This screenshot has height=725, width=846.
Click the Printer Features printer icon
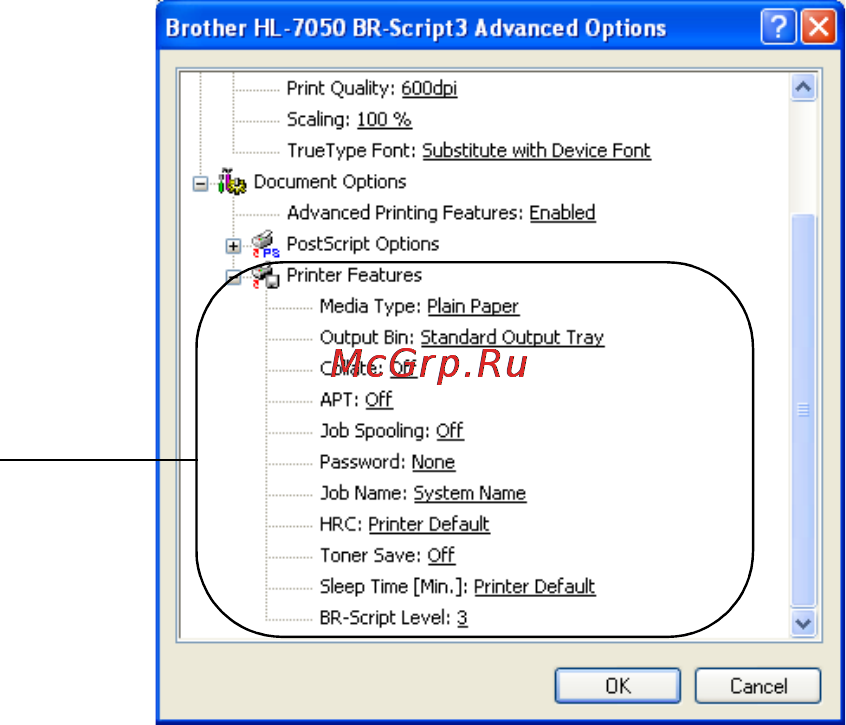(x=265, y=276)
